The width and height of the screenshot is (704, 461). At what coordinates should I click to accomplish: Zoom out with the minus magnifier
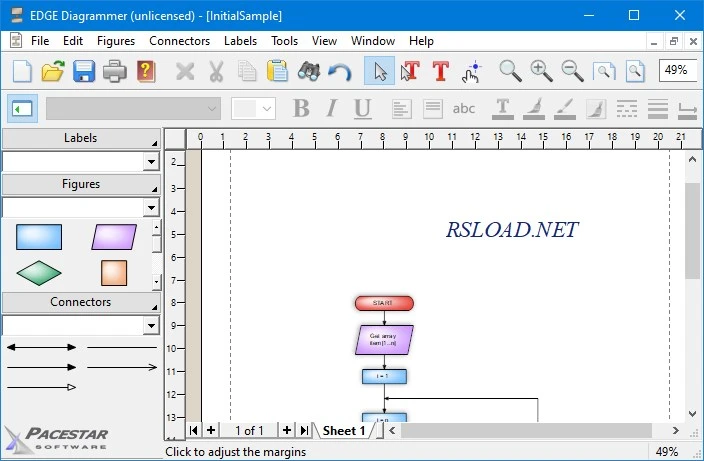(x=572, y=71)
